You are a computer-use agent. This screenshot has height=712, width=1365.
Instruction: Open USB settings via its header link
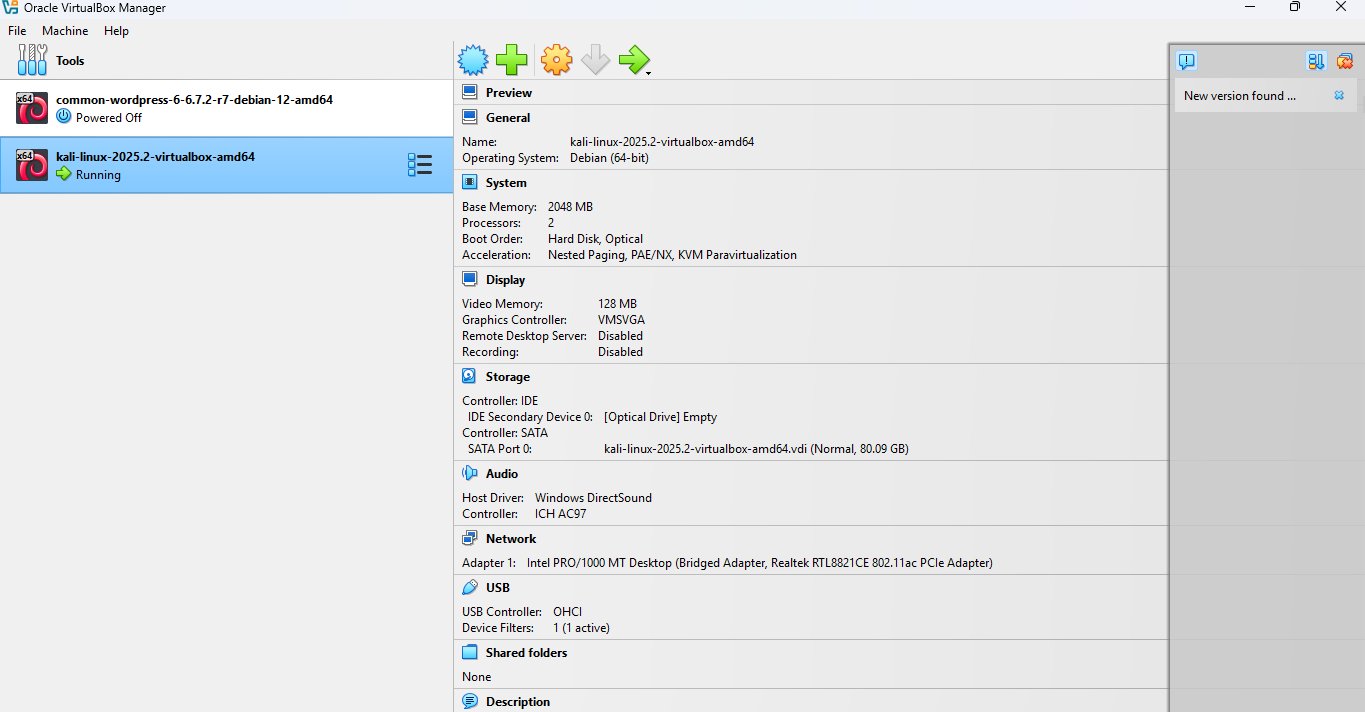tap(498, 587)
